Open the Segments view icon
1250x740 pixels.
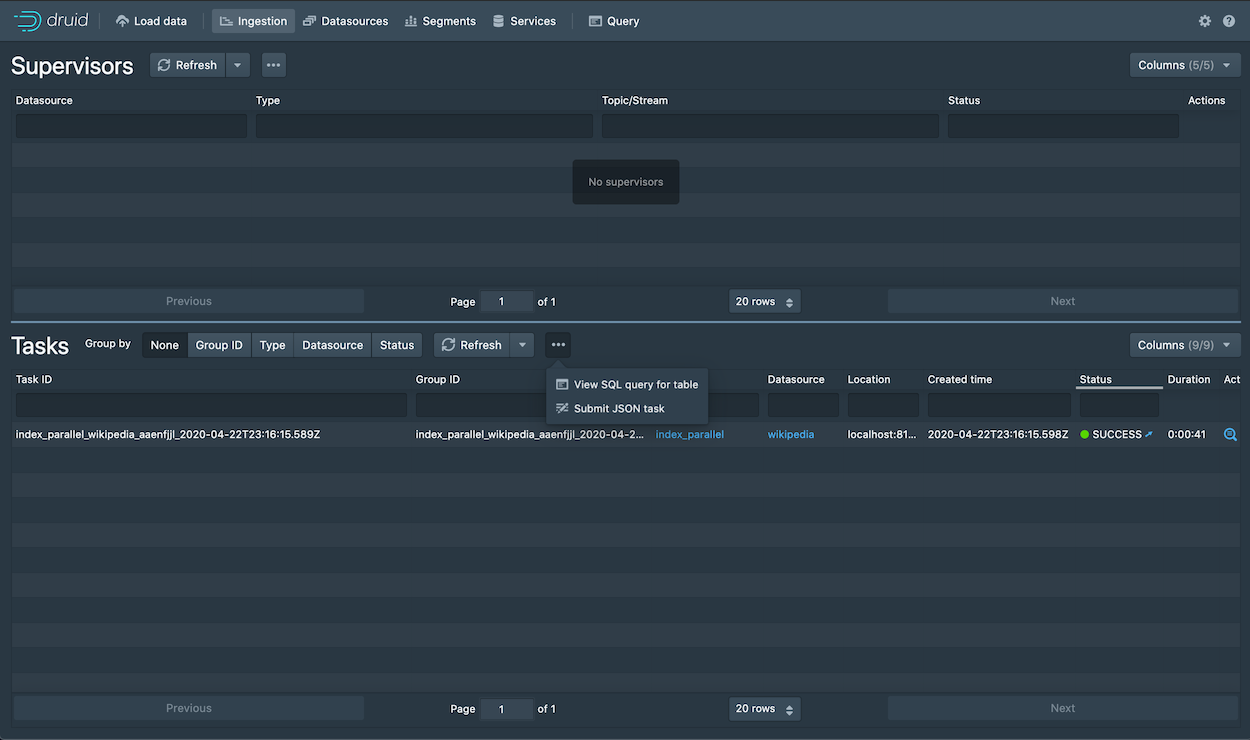click(x=412, y=20)
